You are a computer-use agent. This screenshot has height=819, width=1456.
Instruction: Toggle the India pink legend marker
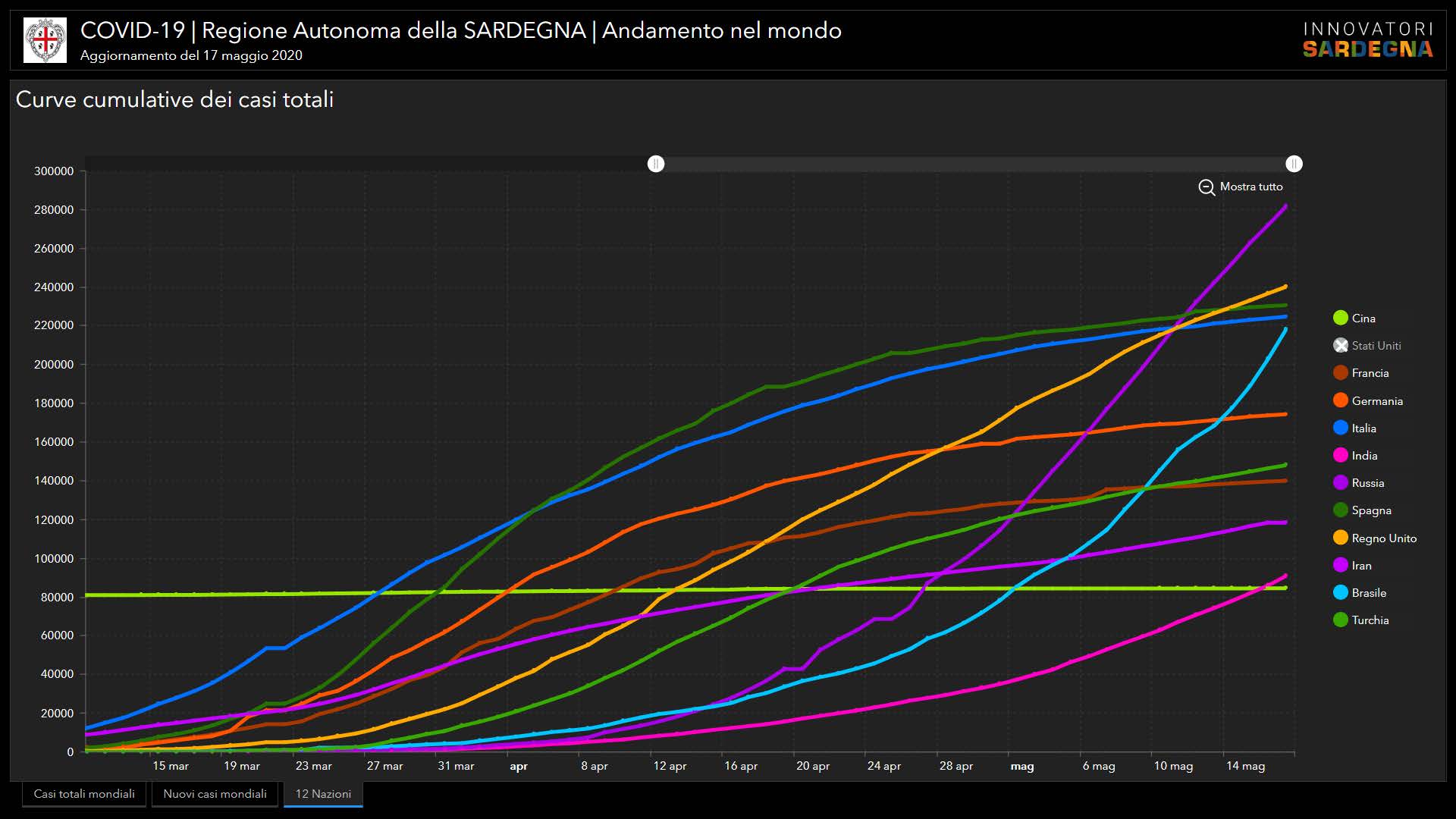1341,456
